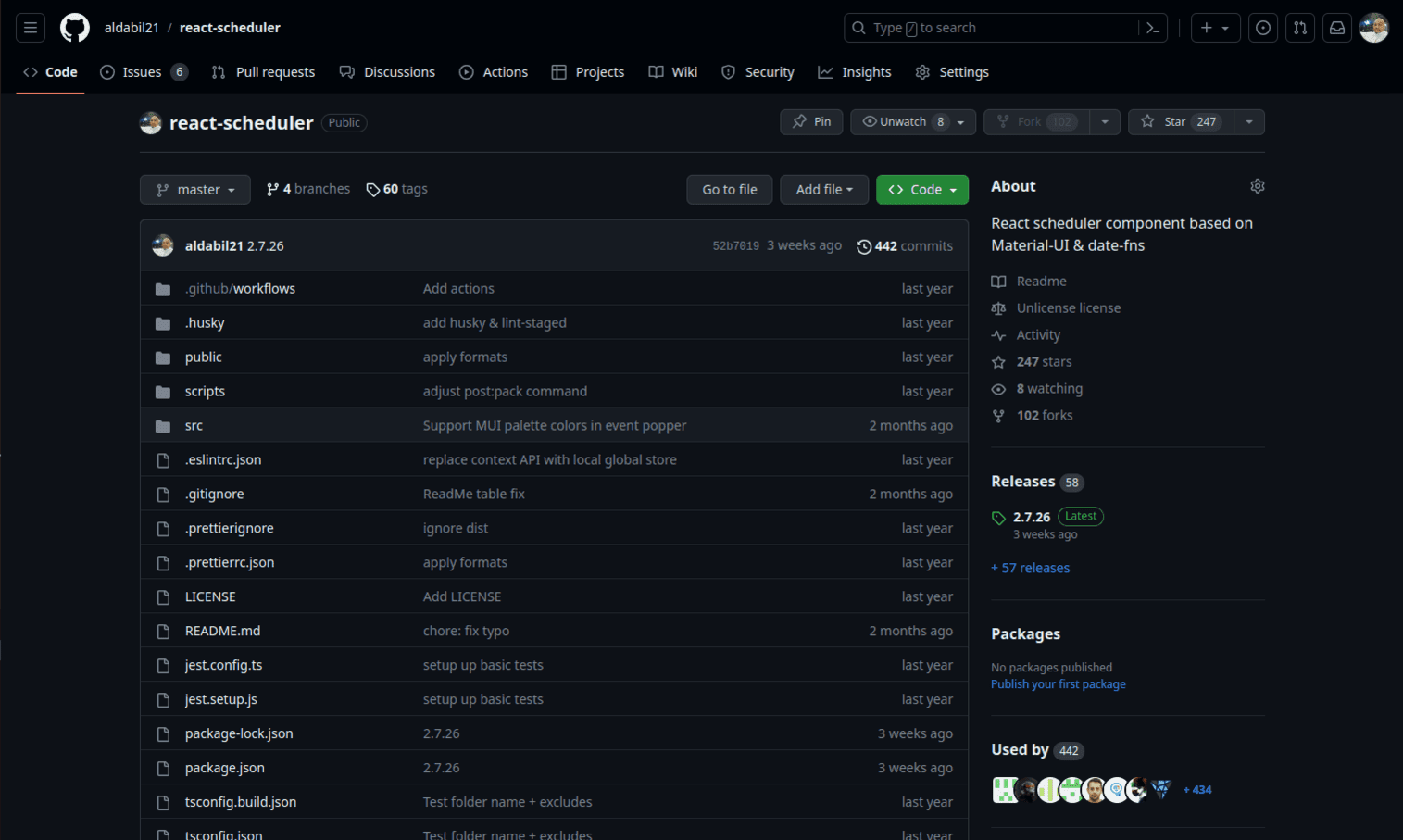Screen dimensions: 1403x840
Task: Open the Actions tab
Action: (494, 72)
